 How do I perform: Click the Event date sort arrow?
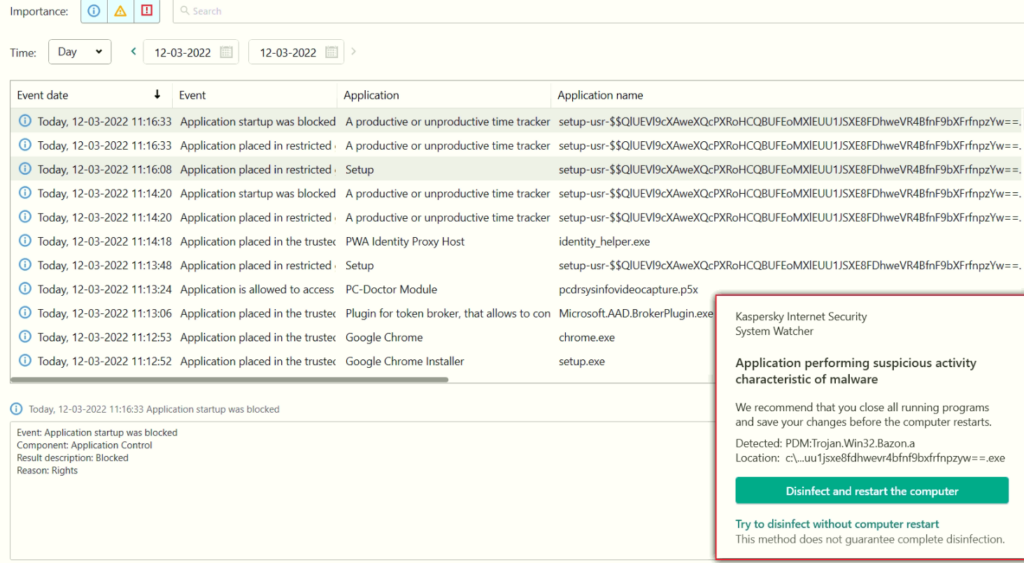coord(157,95)
